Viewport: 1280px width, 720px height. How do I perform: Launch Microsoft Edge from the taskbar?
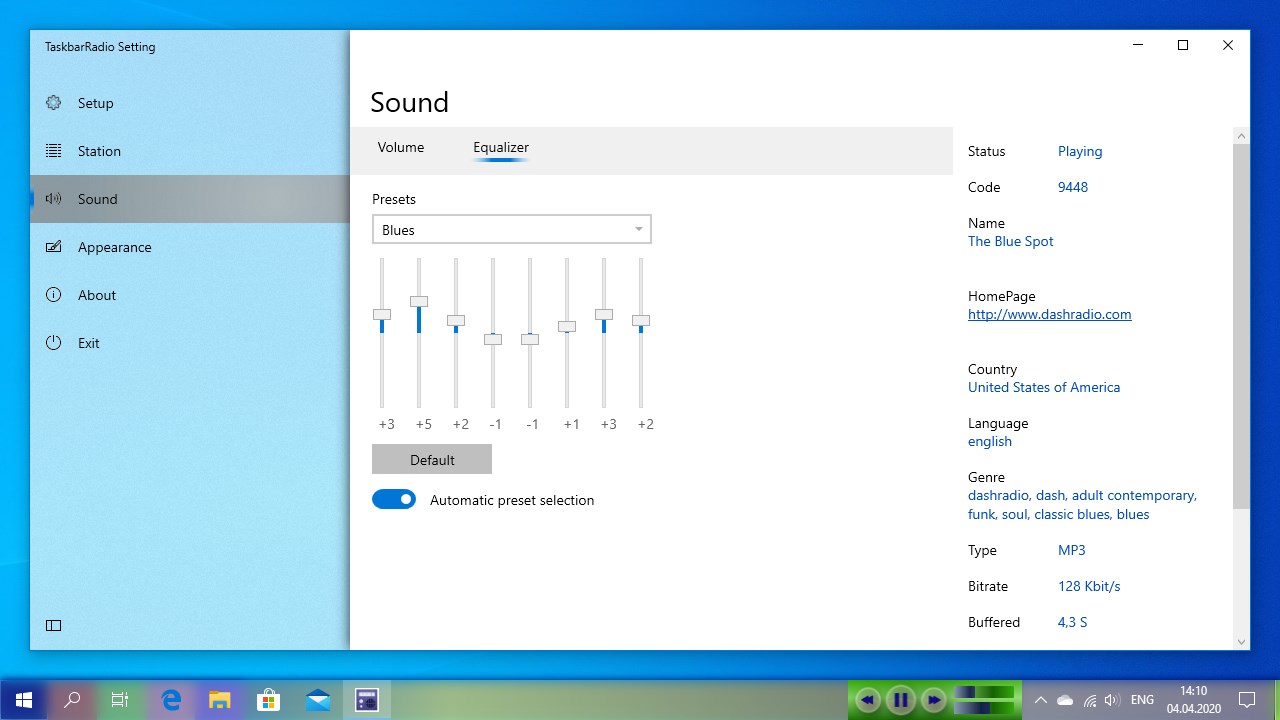tap(171, 700)
